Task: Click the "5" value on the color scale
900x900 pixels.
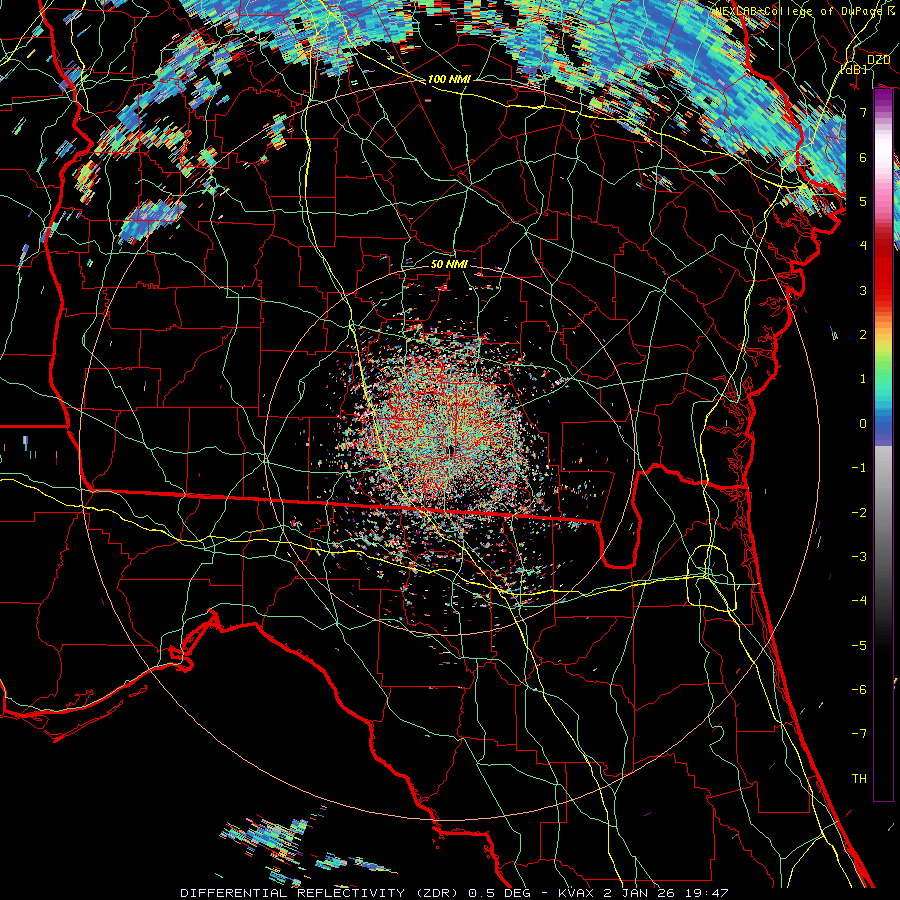Action: click(x=863, y=201)
